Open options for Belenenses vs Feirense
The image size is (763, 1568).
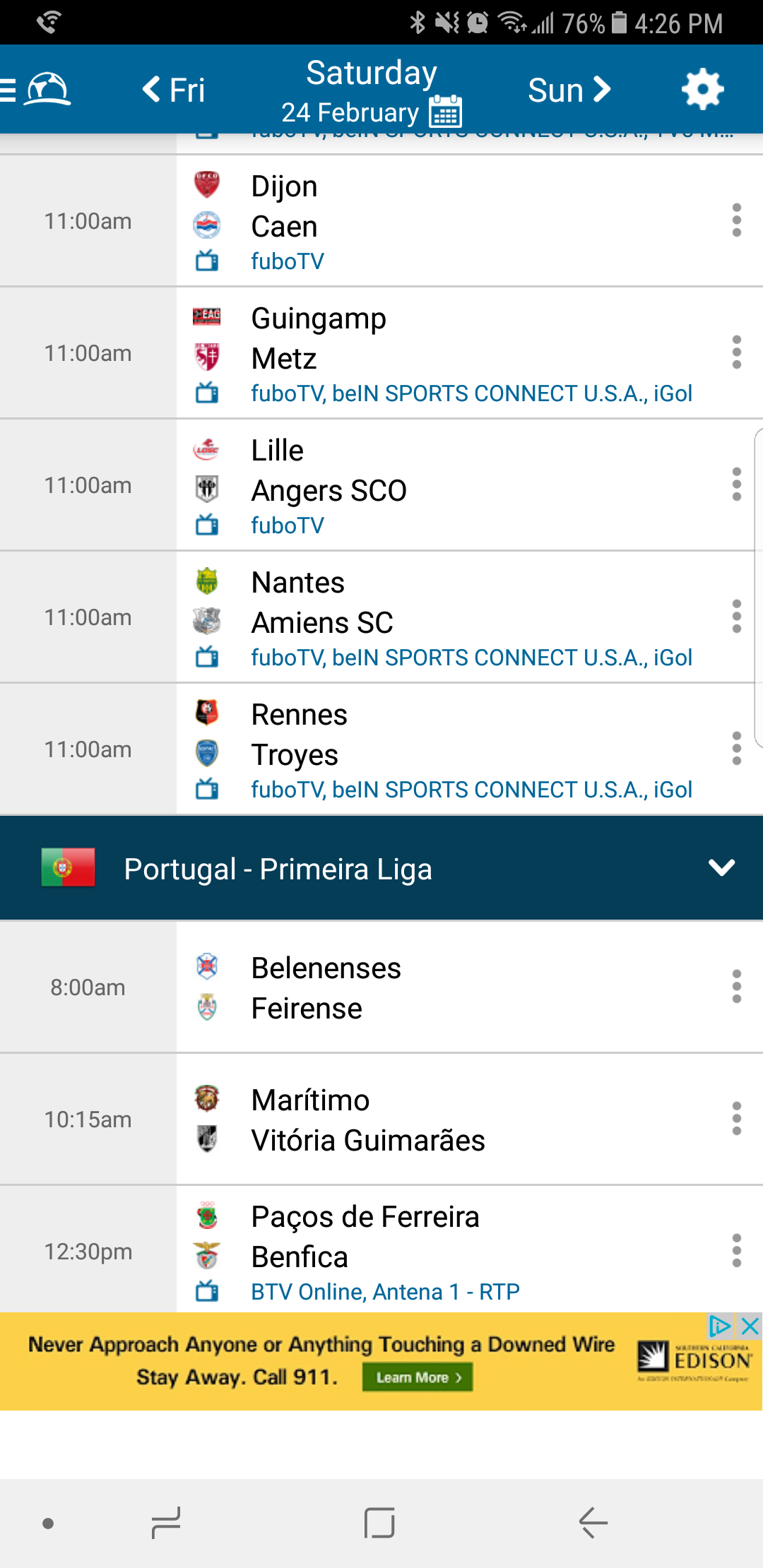tap(736, 987)
